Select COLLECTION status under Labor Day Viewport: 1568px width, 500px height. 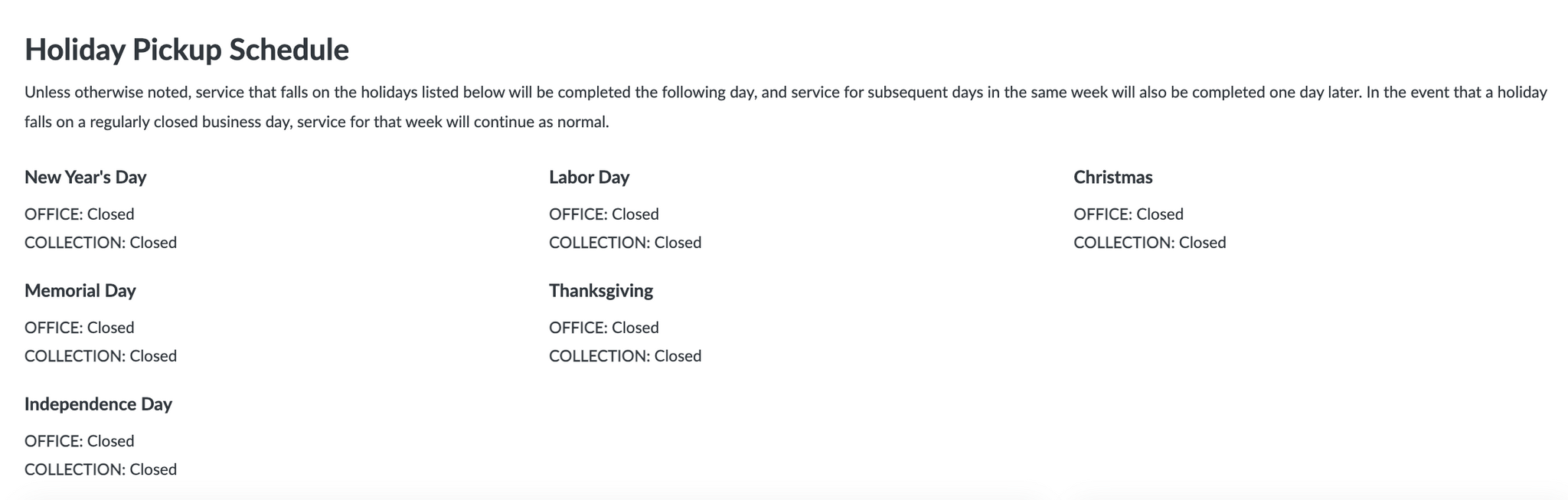pos(625,243)
